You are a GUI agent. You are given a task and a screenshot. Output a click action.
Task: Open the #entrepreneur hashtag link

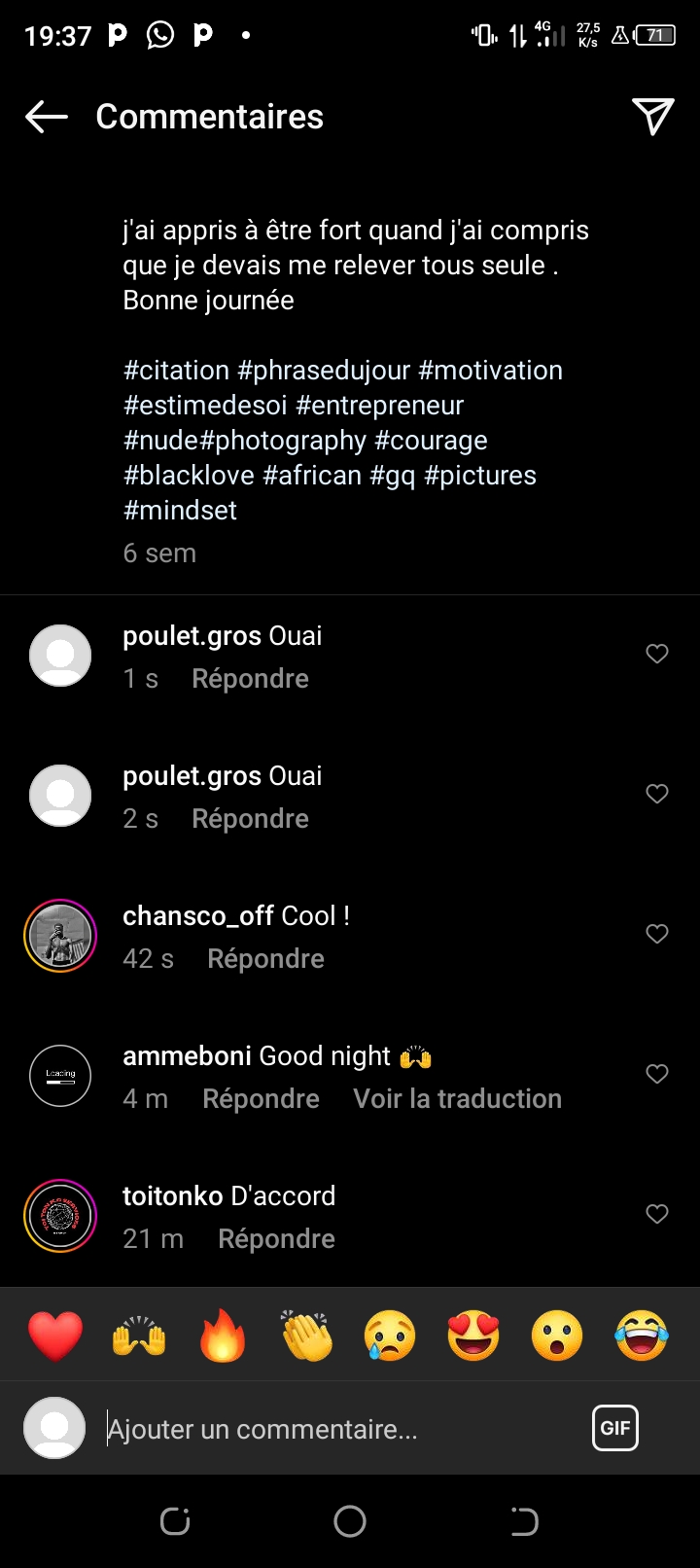click(x=379, y=406)
